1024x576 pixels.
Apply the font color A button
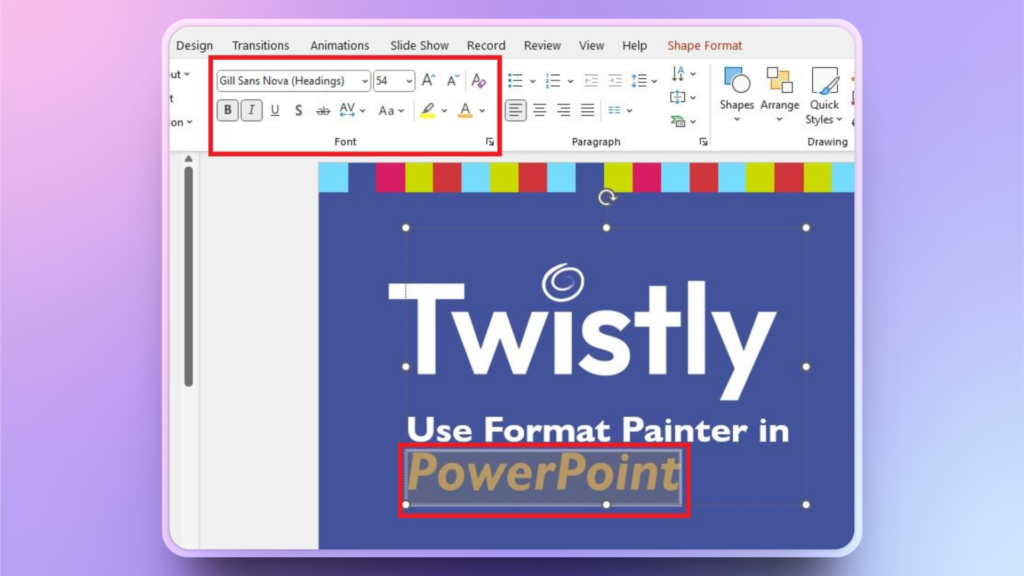[x=465, y=110]
